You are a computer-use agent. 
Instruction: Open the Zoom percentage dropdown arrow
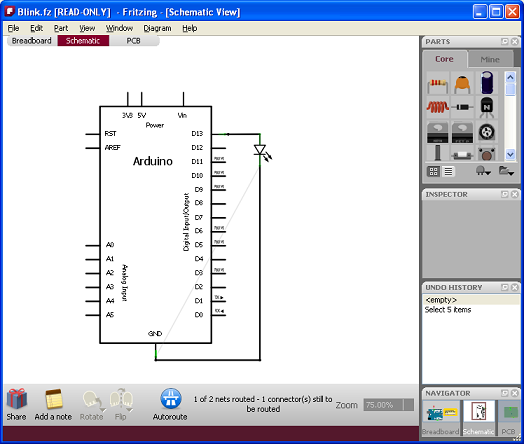click(x=408, y=405)
